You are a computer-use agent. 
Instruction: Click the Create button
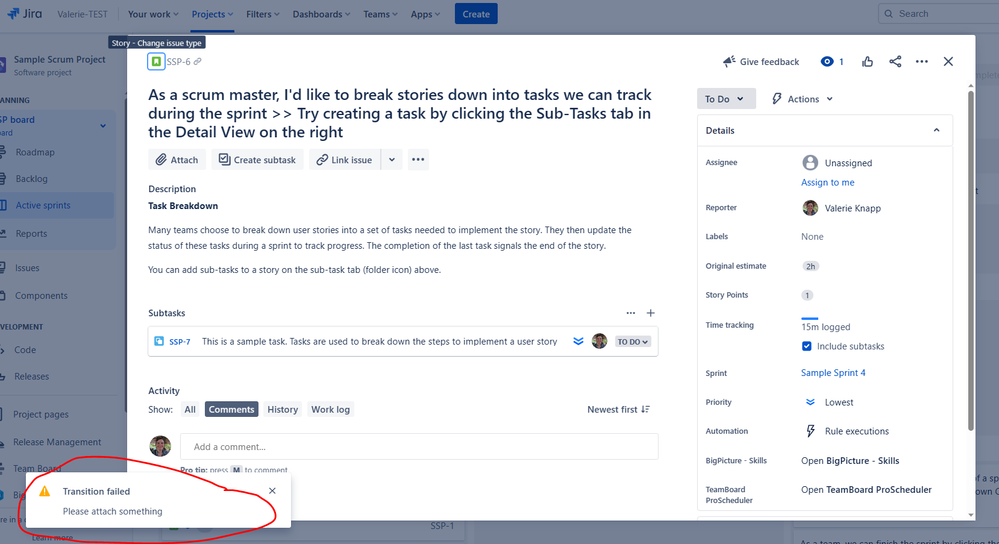(x=476, y=14)
